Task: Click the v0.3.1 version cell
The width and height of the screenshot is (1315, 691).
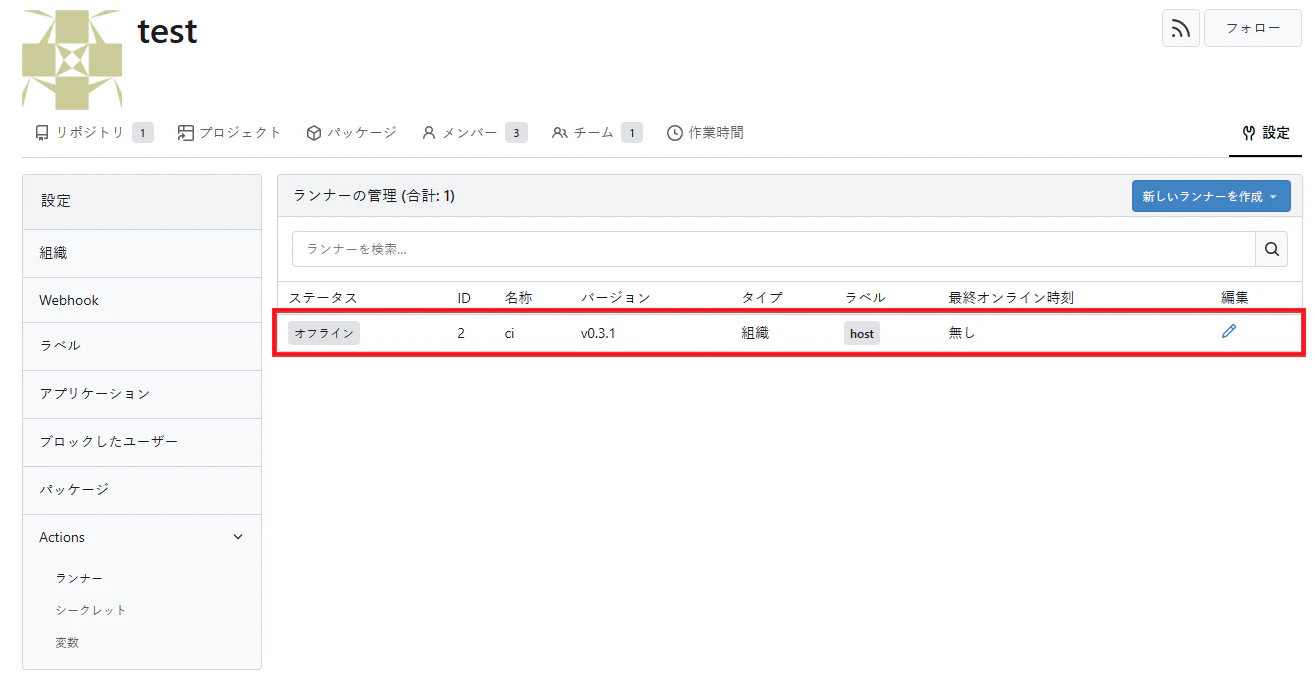Action: pyautogui.click(x=598, y=333)
